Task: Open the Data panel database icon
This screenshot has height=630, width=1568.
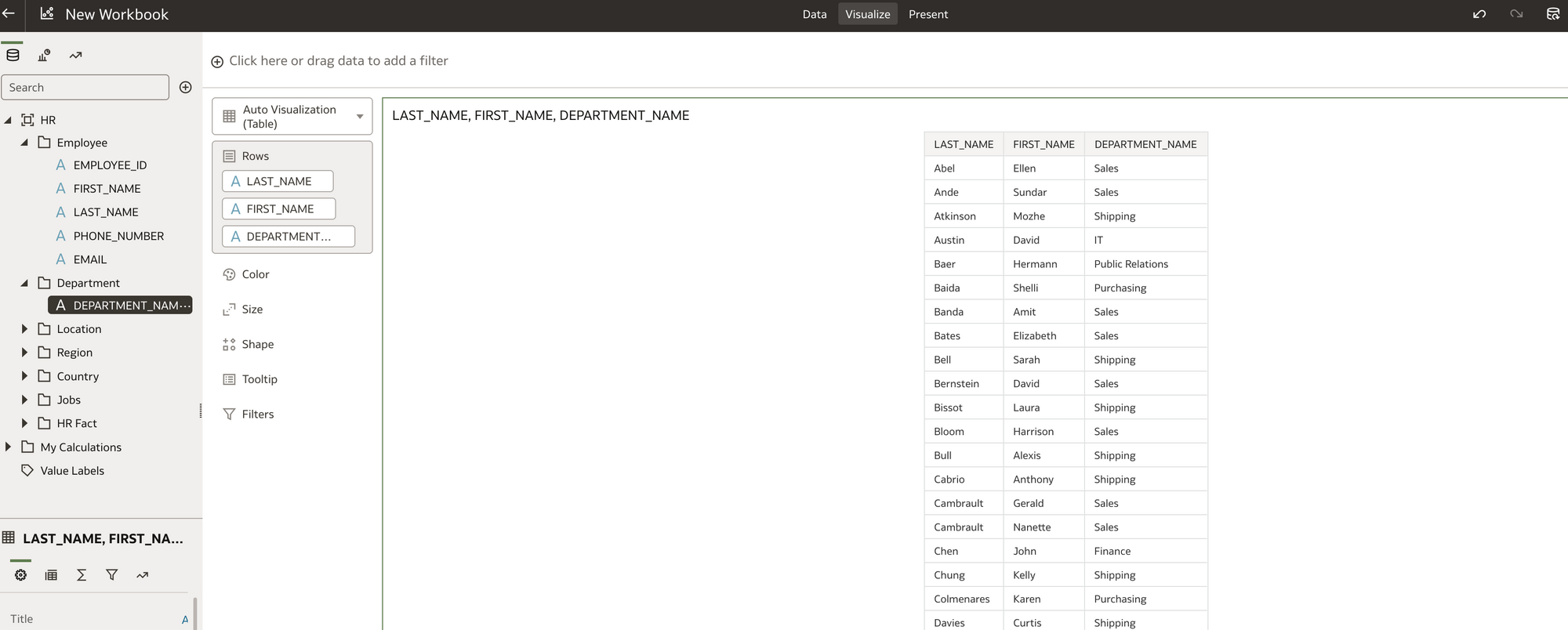Action: [x=13, y=55]
